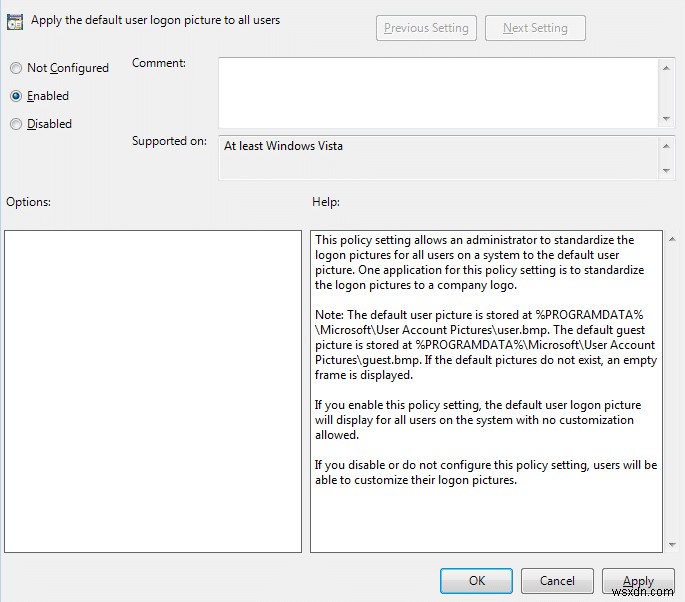
Task: Select the Not Configured radio button
Action: pos(15,68)
